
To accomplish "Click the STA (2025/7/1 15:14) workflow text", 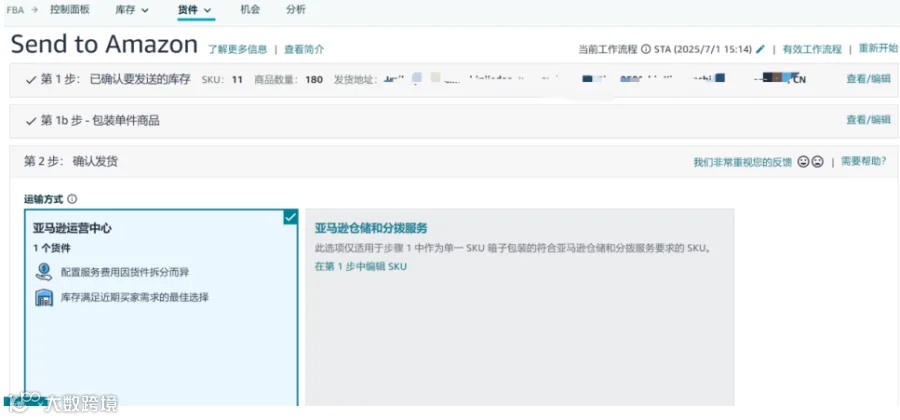I will (703, 49).
